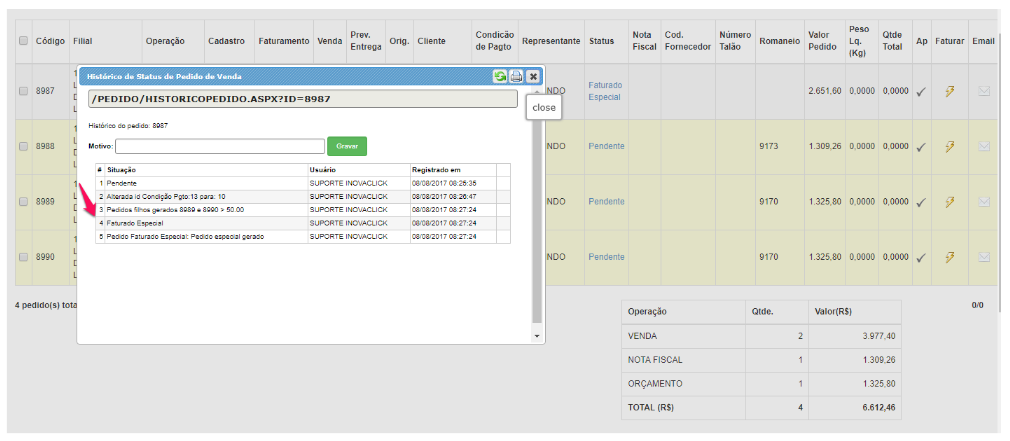This screenshot has width=1010, height=441.
Task: Click the print icon in dialog header
Action: 516,76
